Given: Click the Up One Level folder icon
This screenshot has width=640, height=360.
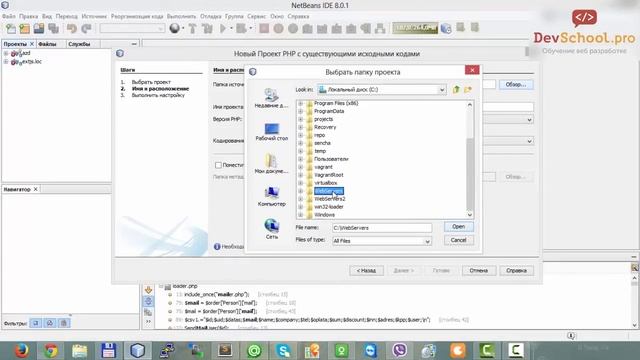Looking at the screenshot, I should coord(456,89).
